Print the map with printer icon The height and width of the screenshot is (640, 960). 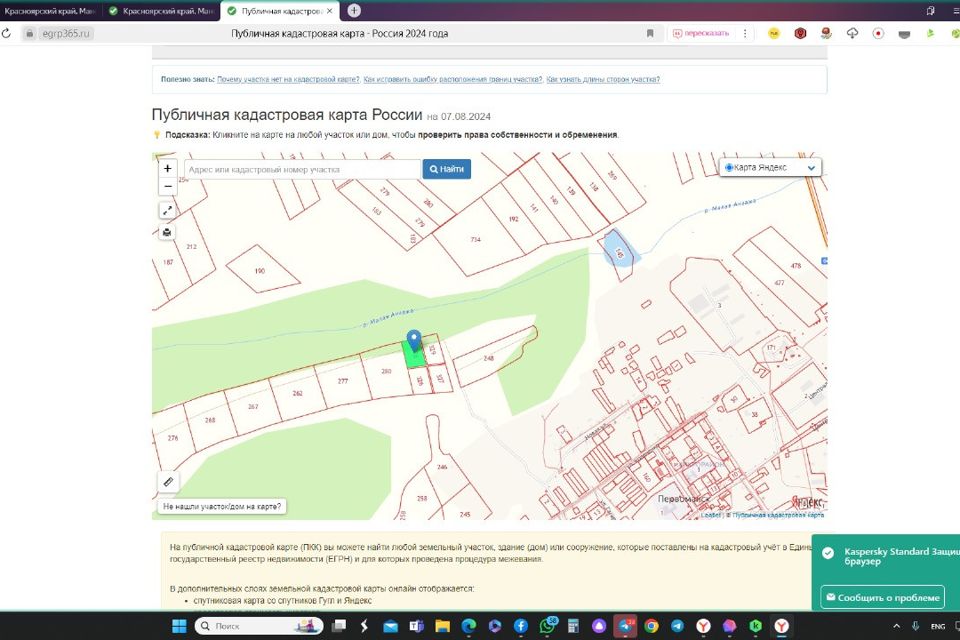167,232
